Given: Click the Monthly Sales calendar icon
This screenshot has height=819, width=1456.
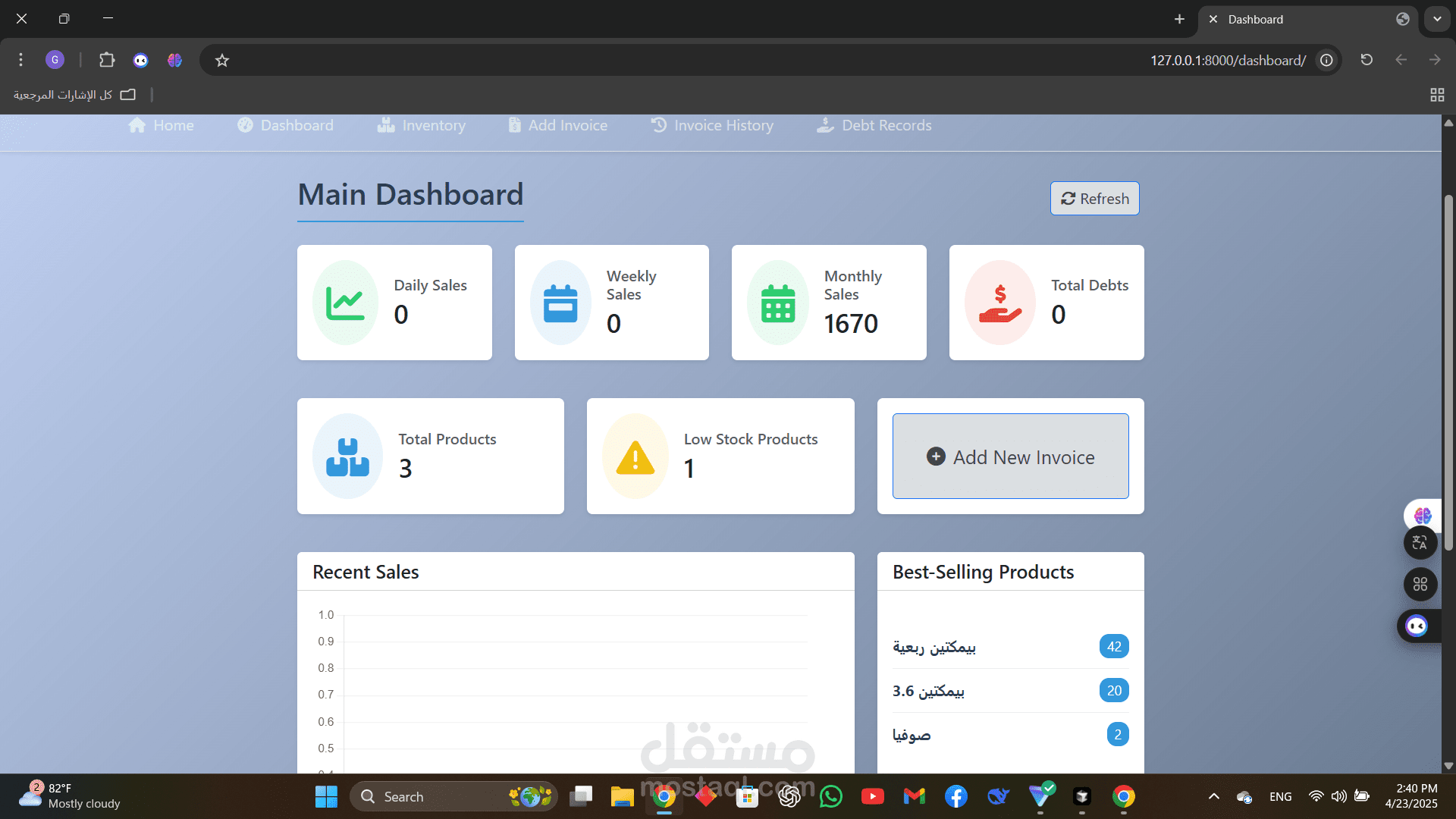Looking at the screenshot, I should click(778, 303).
